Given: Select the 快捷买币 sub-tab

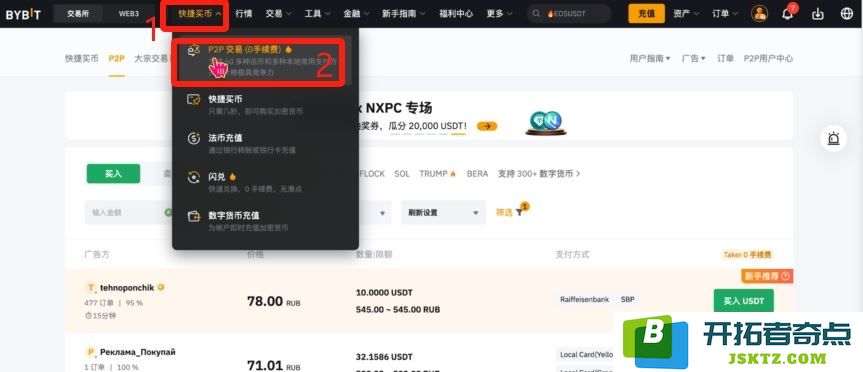Looking at the screenshot, I should point(81,58).
